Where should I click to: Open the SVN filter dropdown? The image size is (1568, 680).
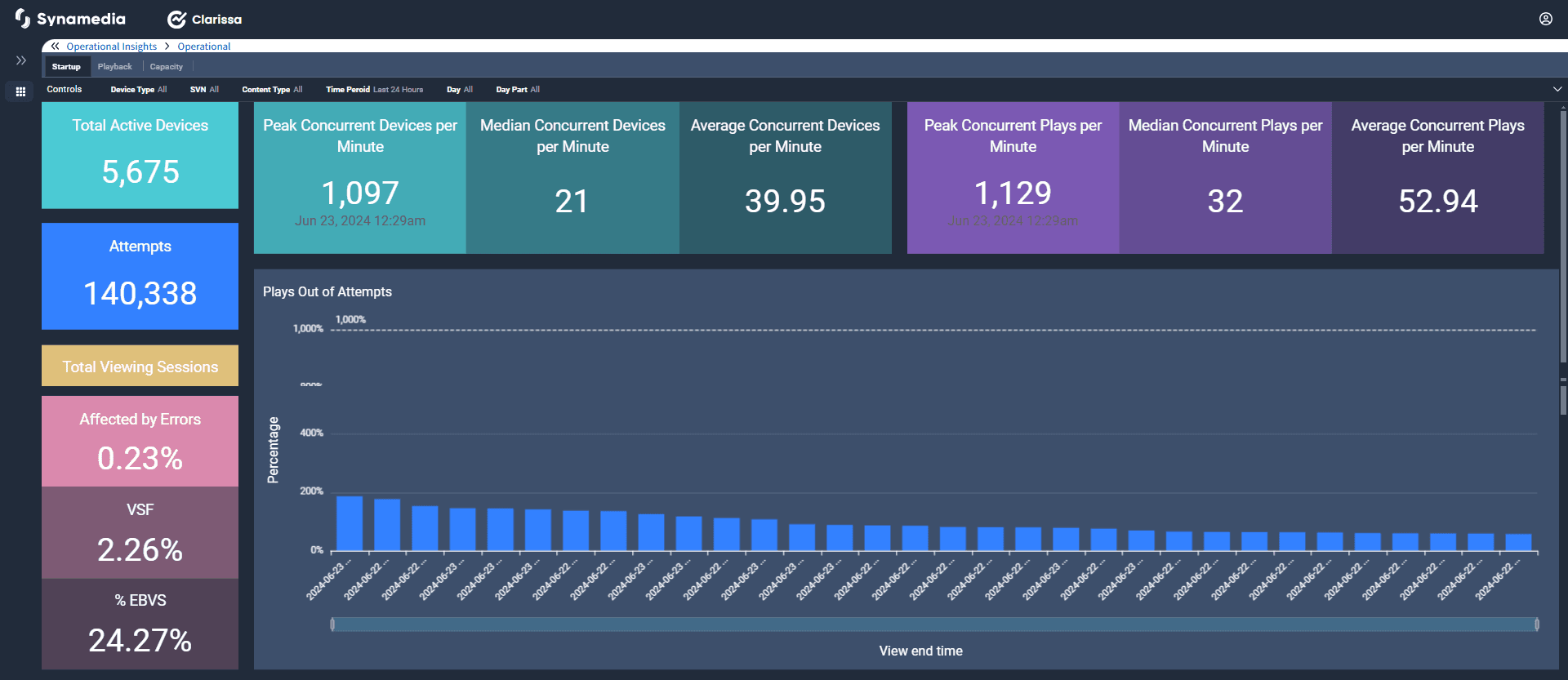click(x=204, y=90)
